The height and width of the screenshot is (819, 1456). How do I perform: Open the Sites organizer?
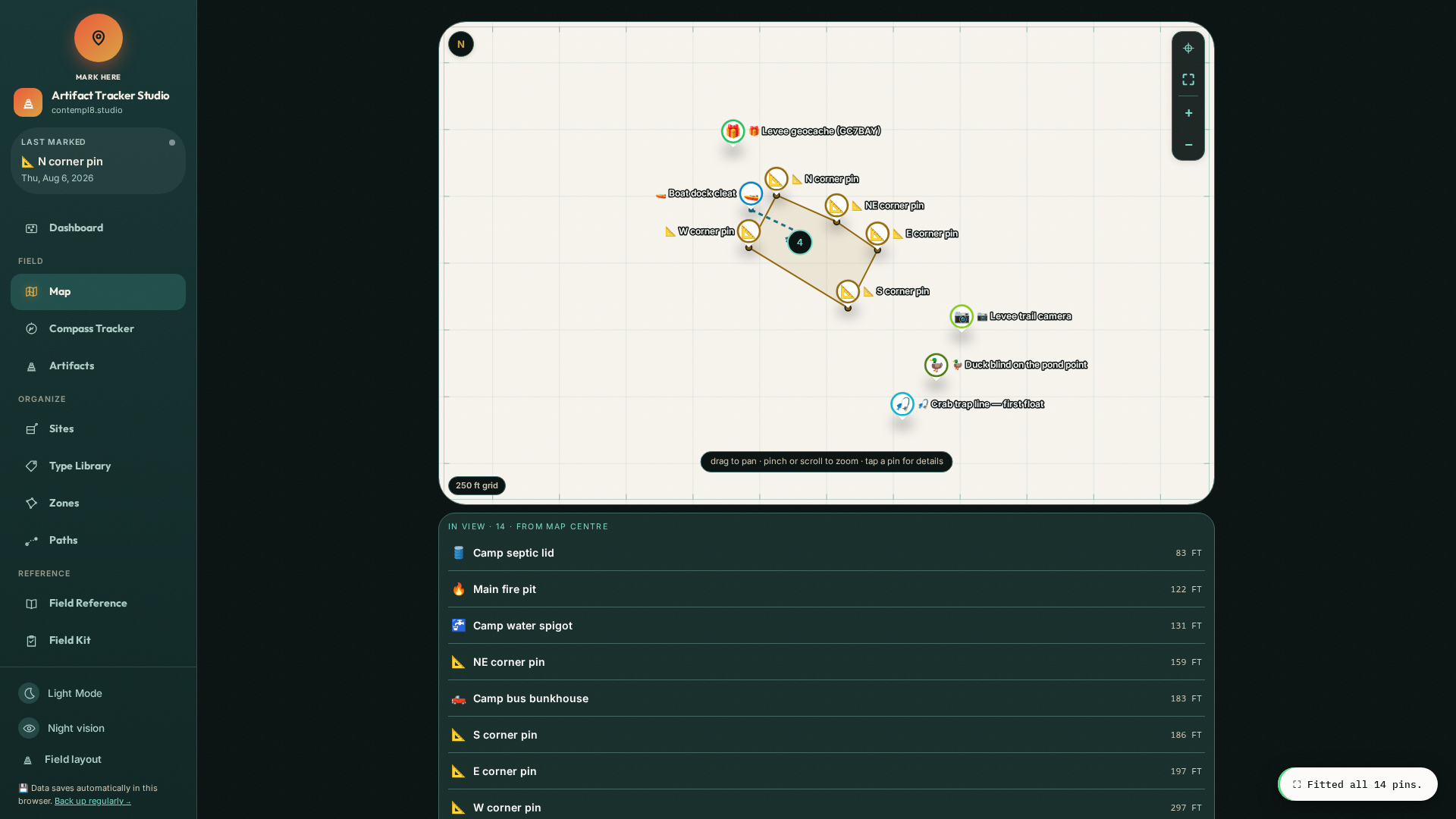(x=98, y=429)
